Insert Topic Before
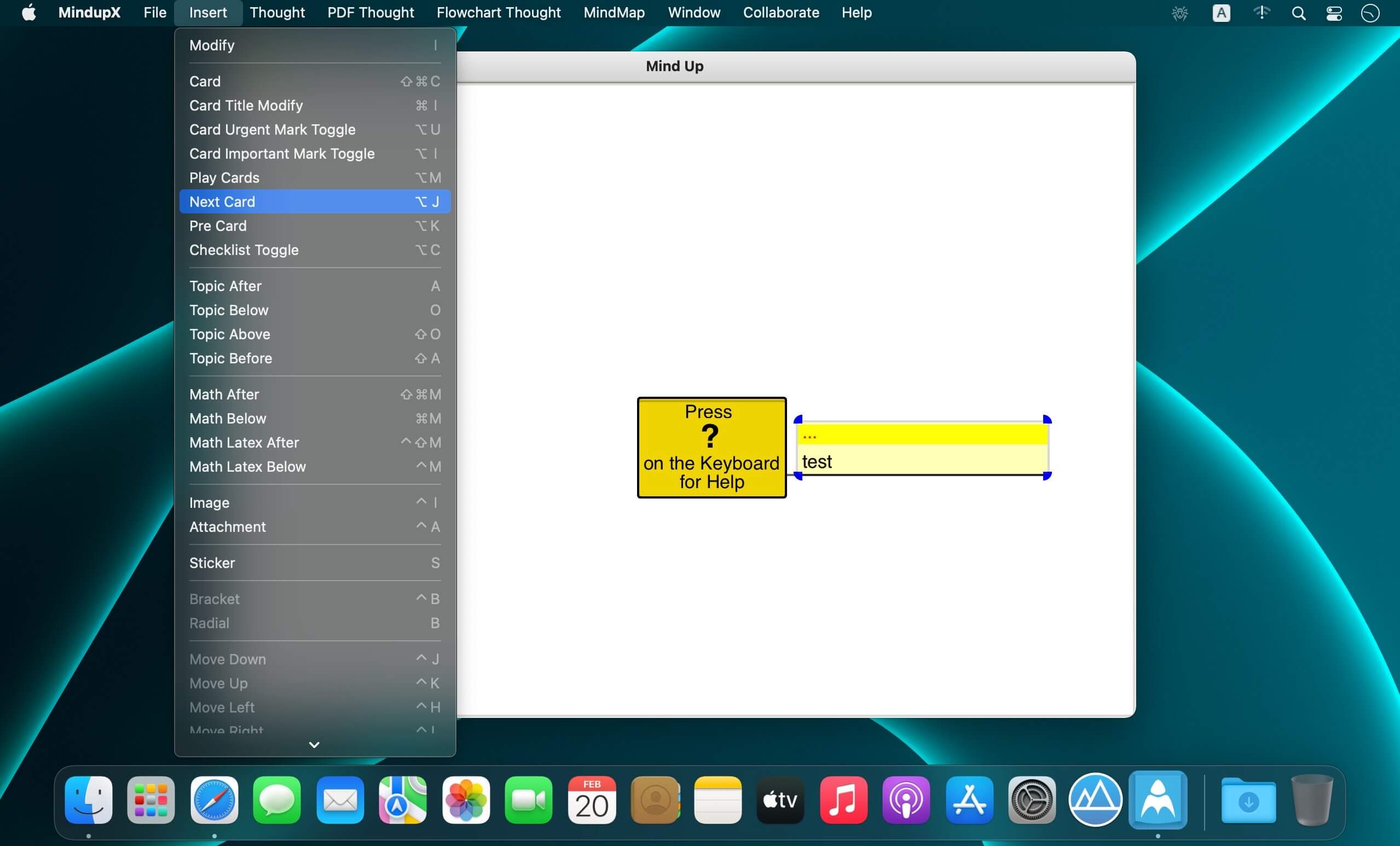This screenshot has height=846, width=1400. pos(315,358)
